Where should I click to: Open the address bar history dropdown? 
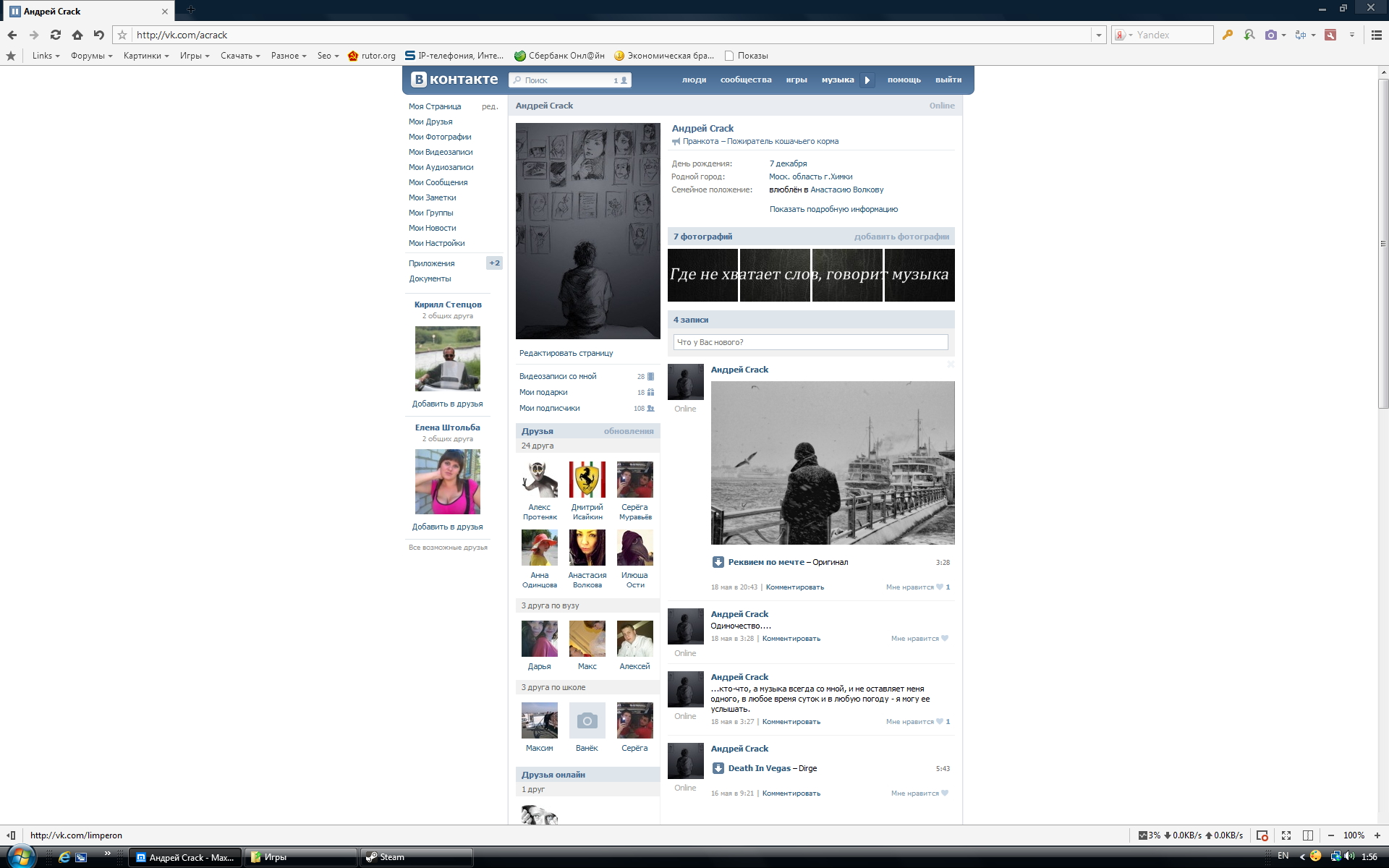click(1099, 35)
